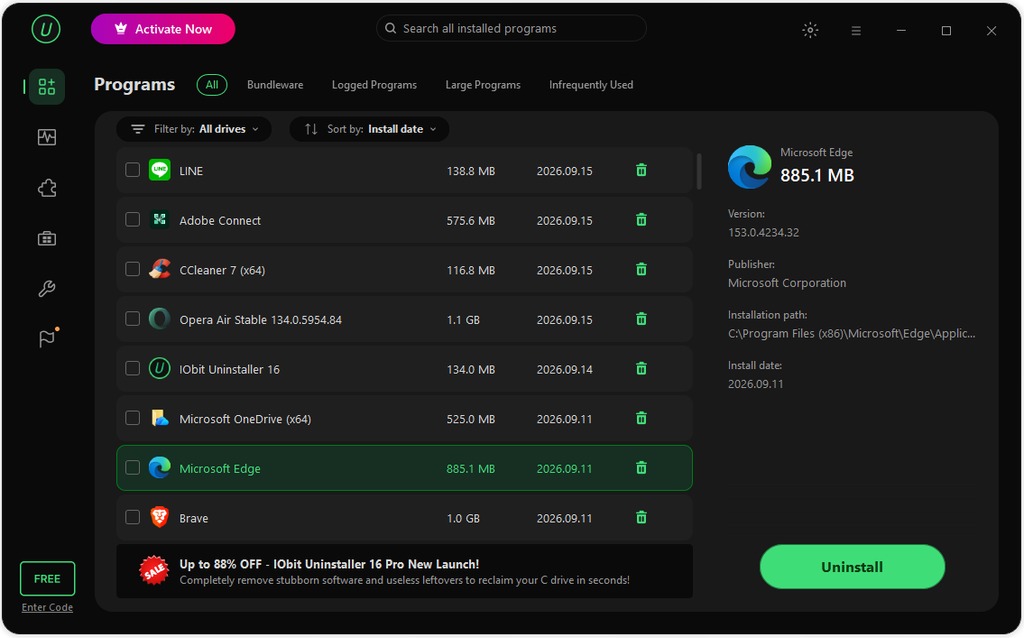Click the toolbox briefcase sidebar icon
The height and width of the screenshot is (638, 1024).
47,239
